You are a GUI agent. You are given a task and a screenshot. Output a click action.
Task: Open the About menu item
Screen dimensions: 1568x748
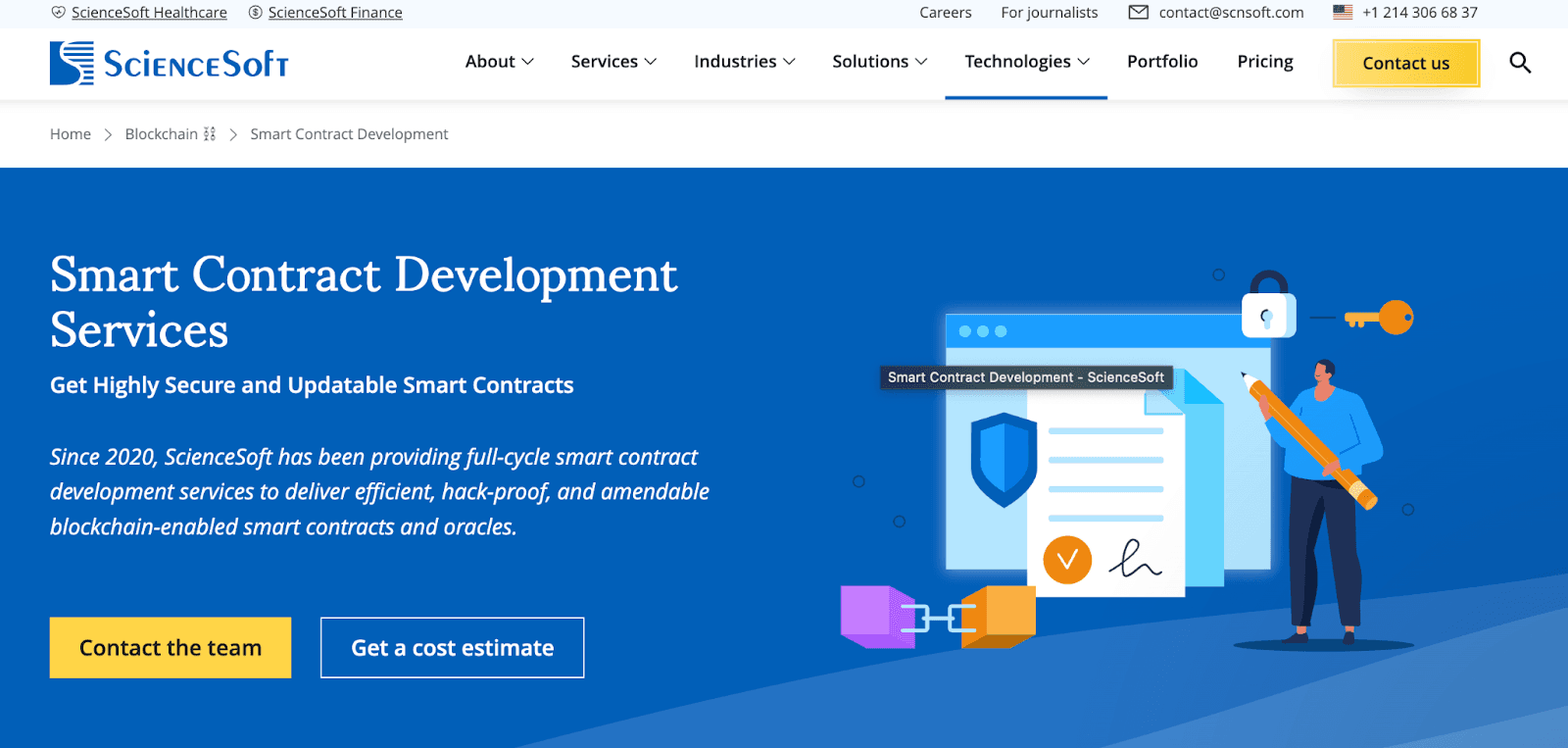(x=490, y=62)
